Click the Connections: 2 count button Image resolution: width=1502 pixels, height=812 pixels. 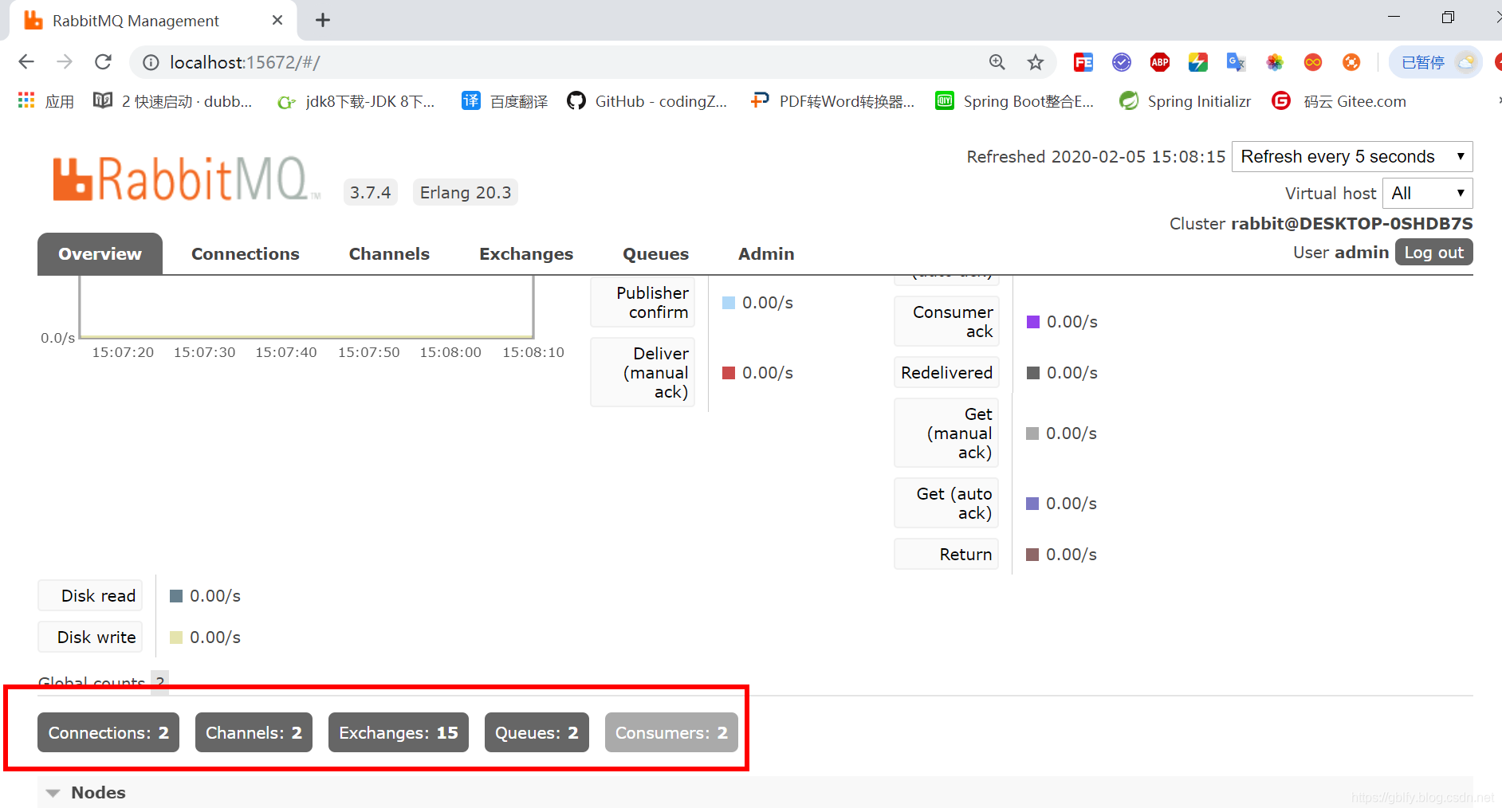[x=108, y=732]
